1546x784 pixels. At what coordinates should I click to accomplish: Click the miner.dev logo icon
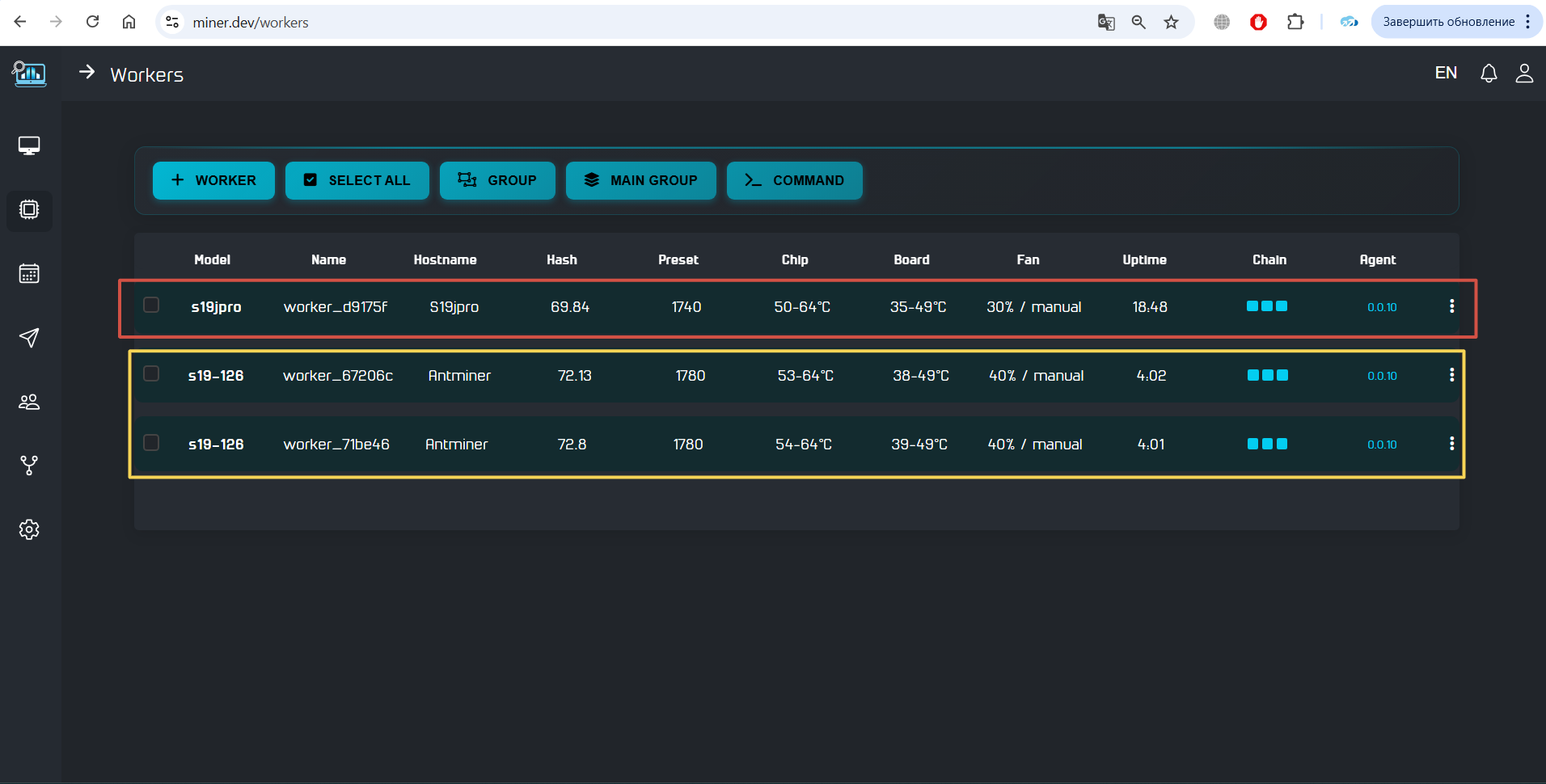coord(29,74)
